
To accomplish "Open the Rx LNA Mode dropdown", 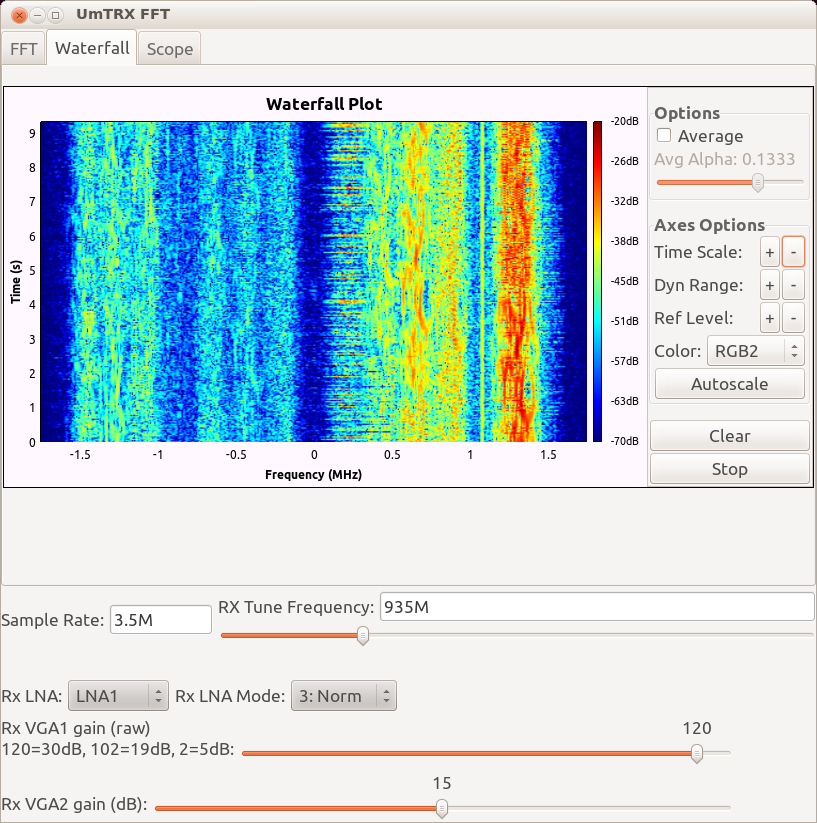I will coord(344,696).
